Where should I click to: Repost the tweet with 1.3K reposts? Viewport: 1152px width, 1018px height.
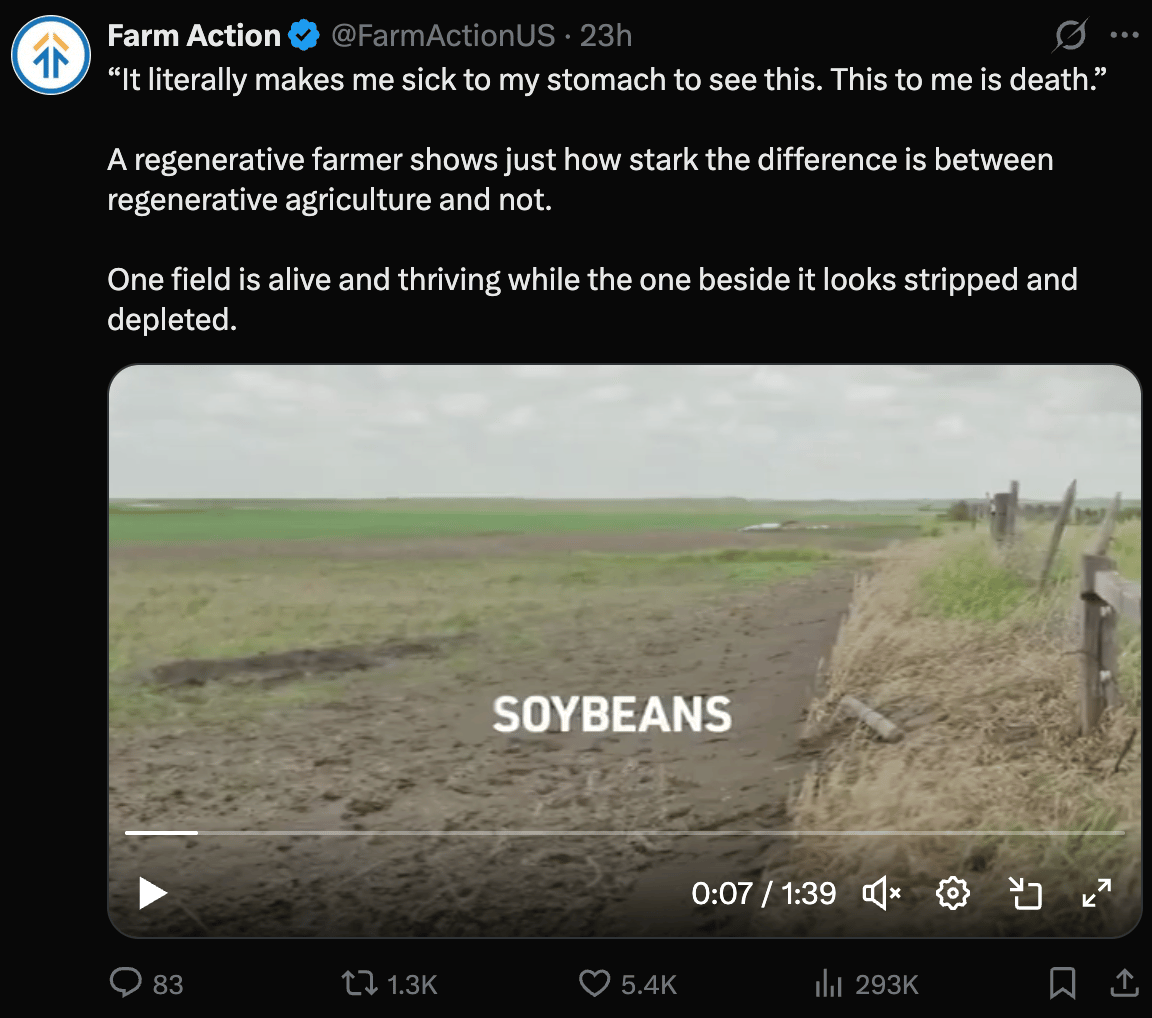[389, 983]
